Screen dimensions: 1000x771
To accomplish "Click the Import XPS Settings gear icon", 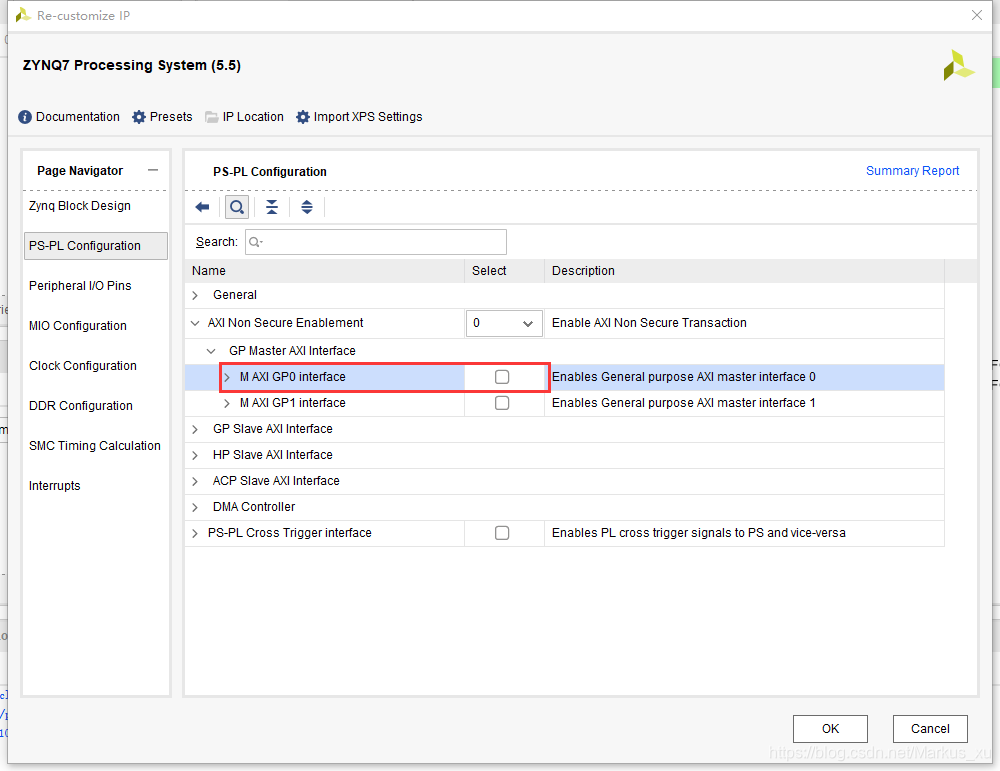I will click(x=303, y=117).
